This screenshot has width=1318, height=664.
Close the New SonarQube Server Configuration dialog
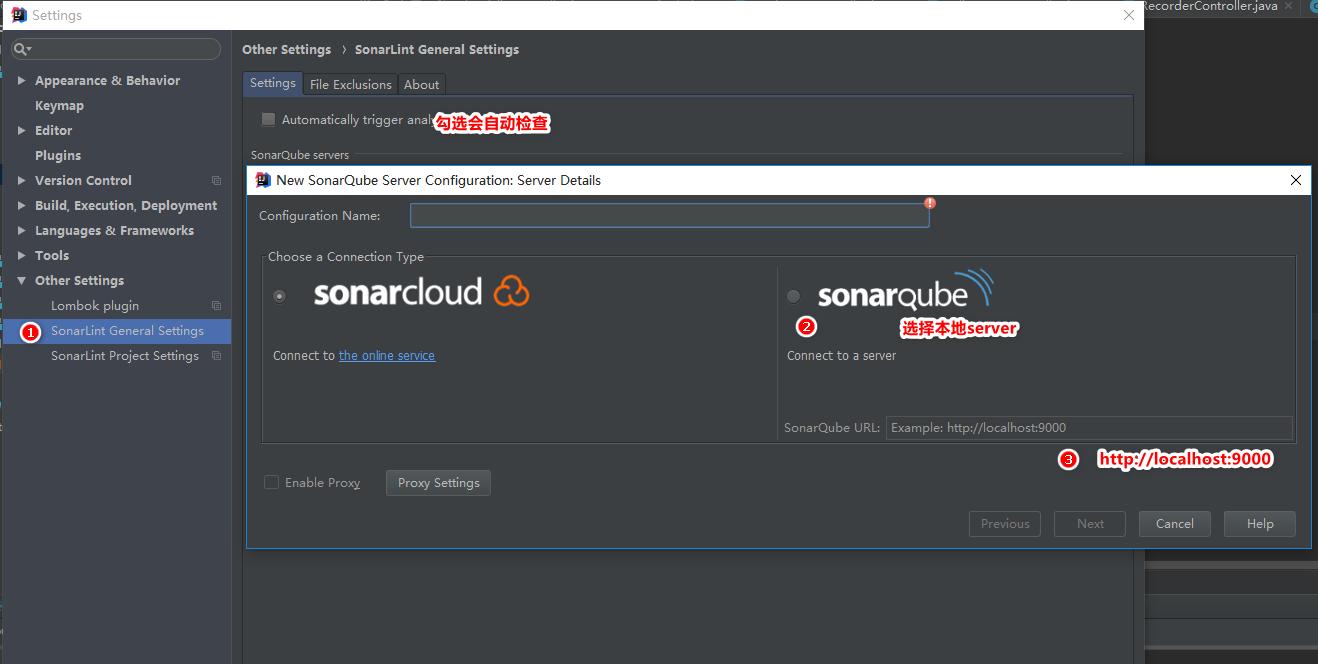[x=1296, y=180]
